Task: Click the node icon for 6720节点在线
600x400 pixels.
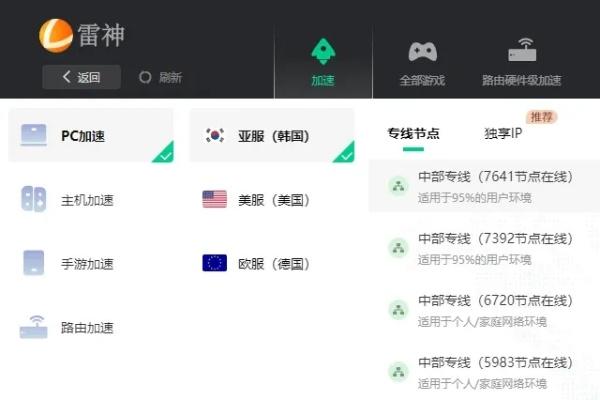Action: (x=398, y=310)
